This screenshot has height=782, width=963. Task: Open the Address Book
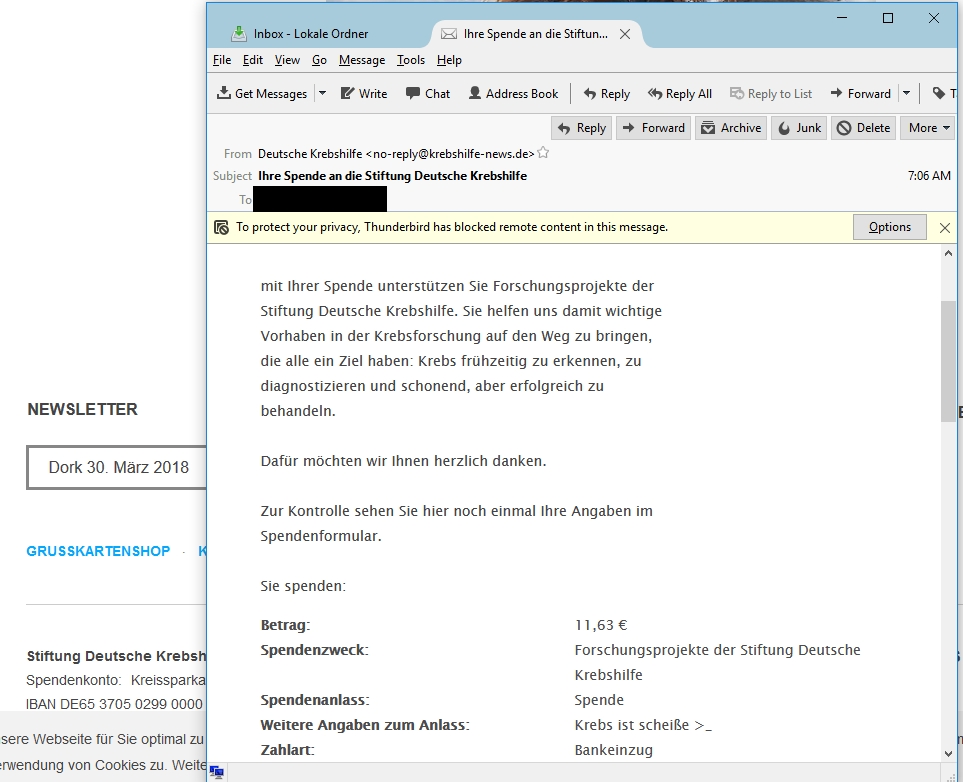(x=513, y=93)
